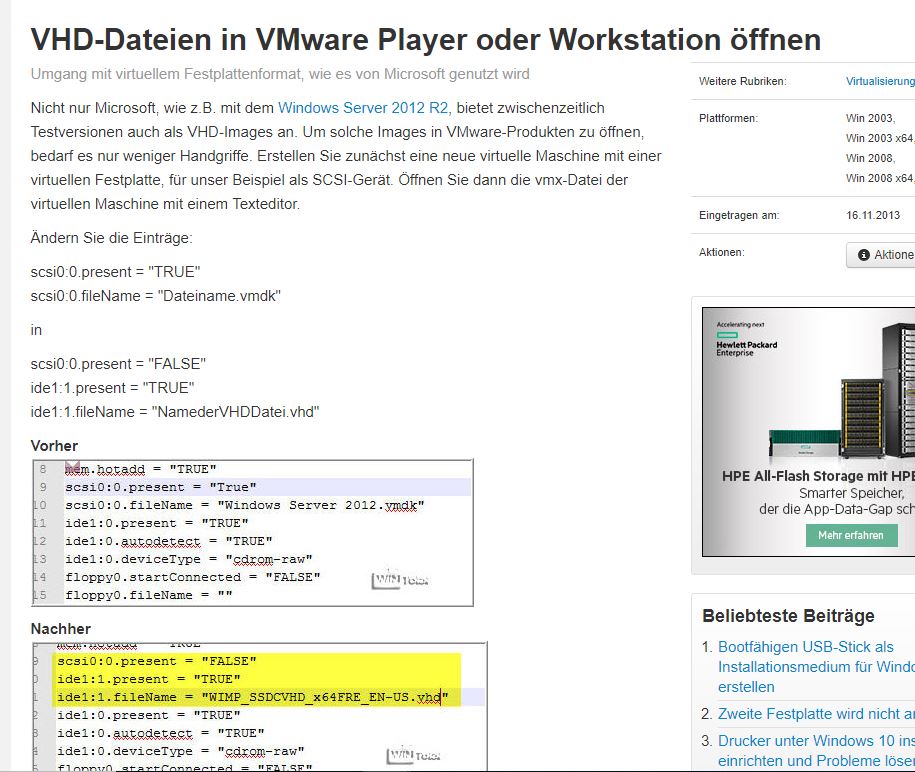Open the Windows Server 2012 R2 link
This screenshot has width=915, height=772.
(x=363, y=108)
